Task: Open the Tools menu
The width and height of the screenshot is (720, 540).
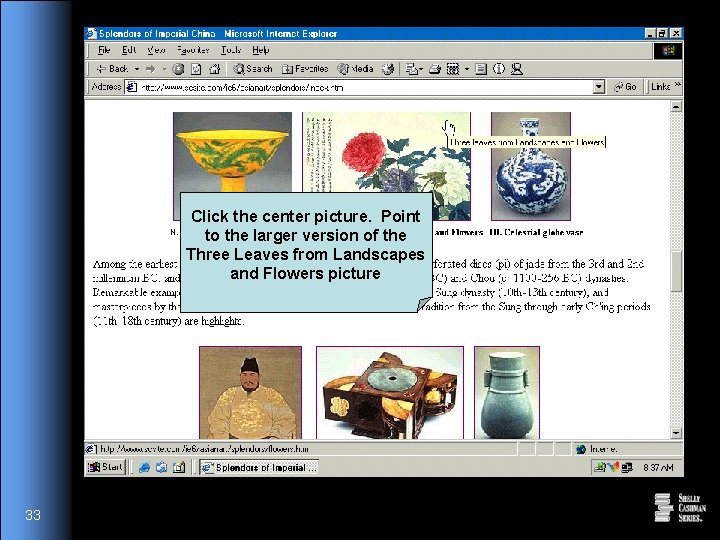Action: [x=231, y=50]
